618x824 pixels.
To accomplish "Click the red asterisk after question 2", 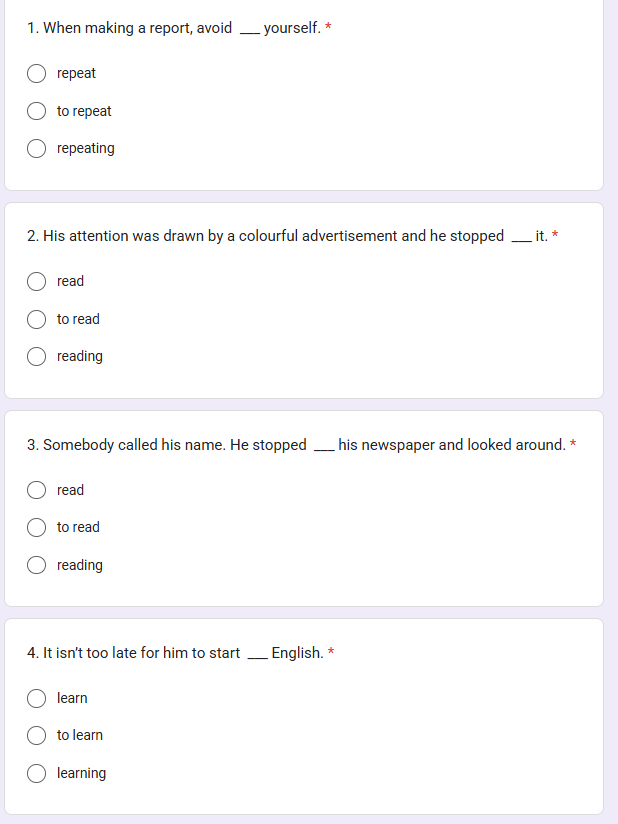I will tap(555, 236).
